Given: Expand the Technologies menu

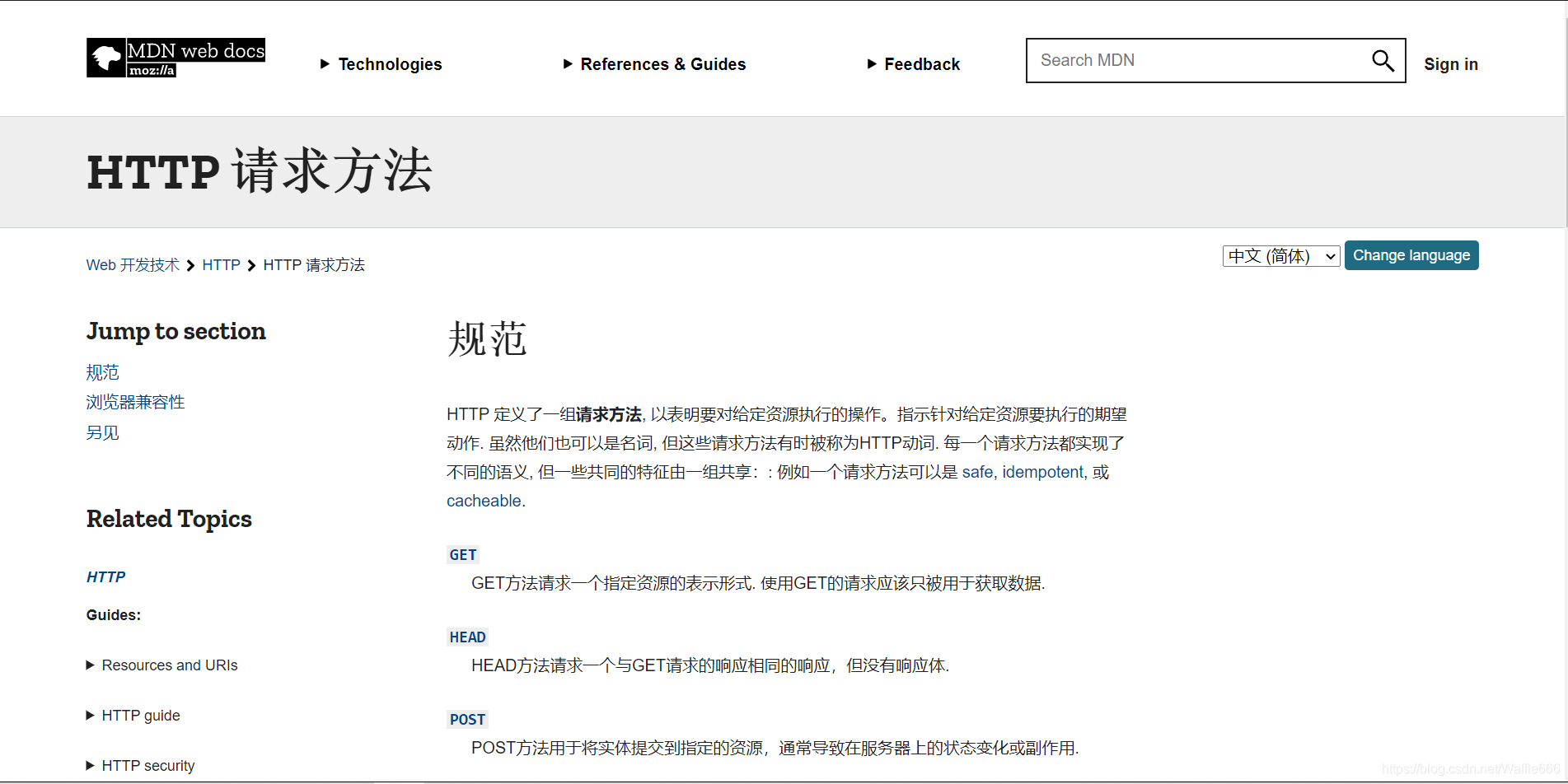Looking at the screenshot, I should click(x=381, y=64).
